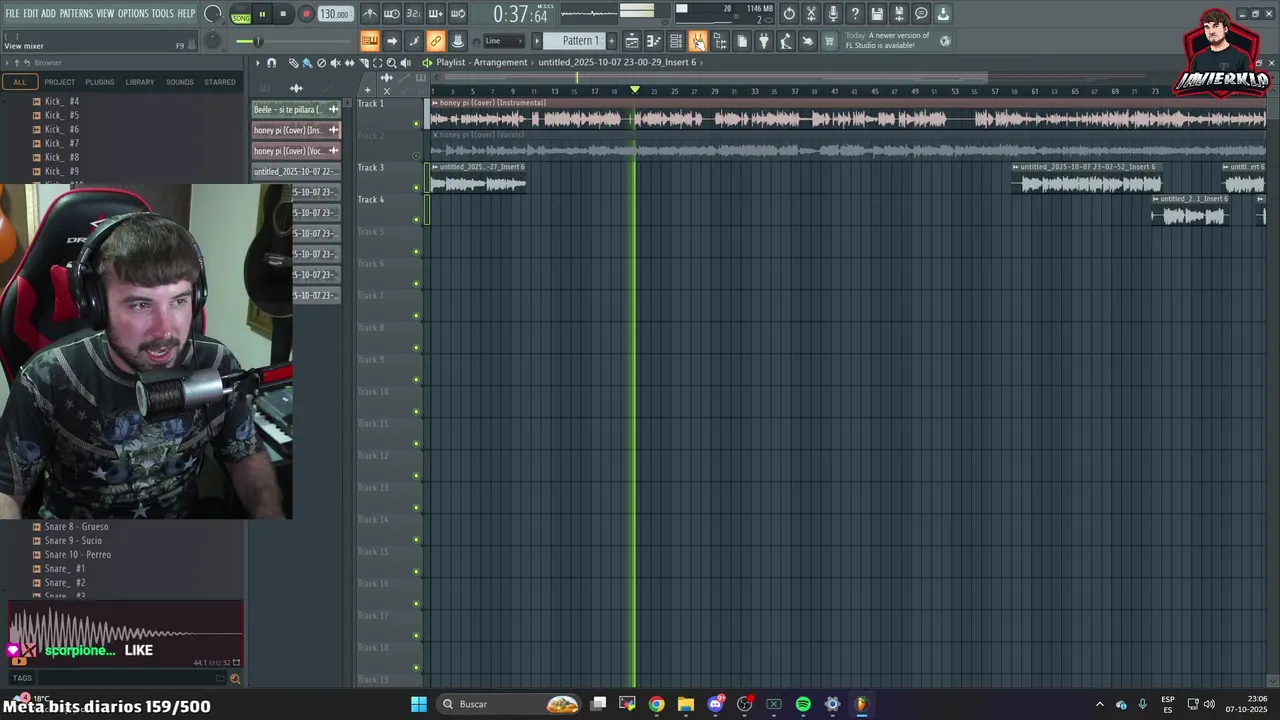
Task: Select Kick_ #4 in browser
Action: tap(62, 101)
